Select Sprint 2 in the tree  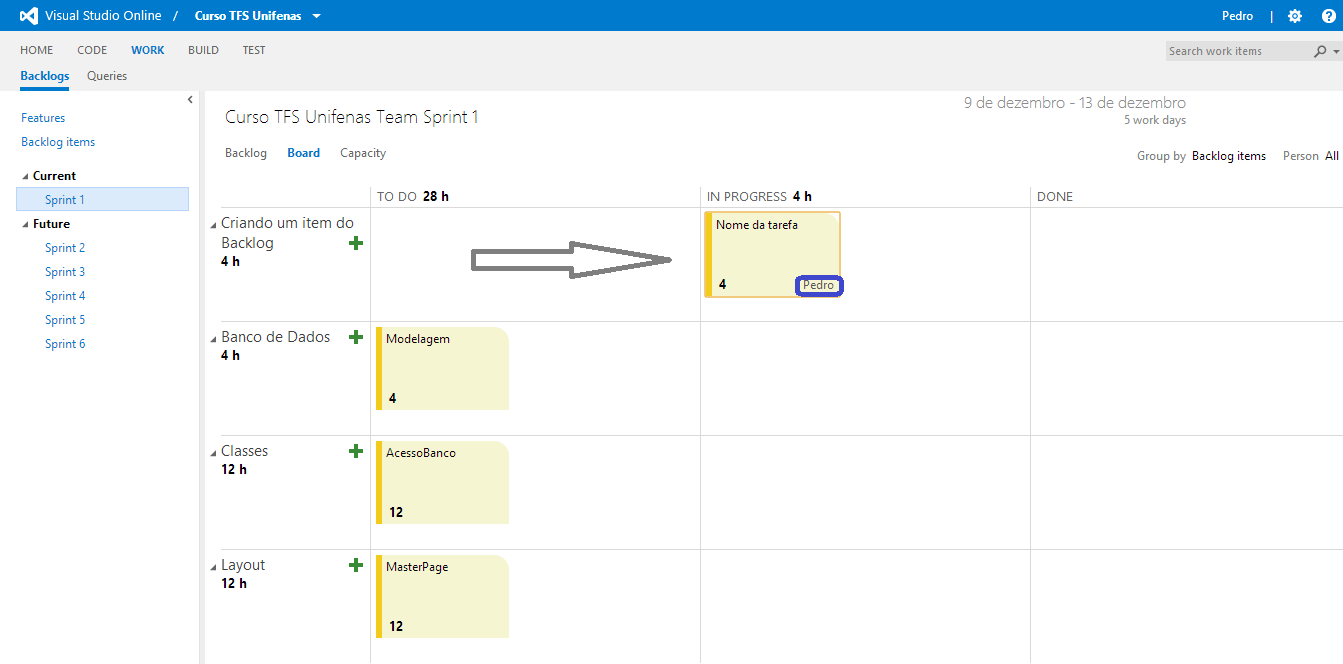(x=65, y=248)
